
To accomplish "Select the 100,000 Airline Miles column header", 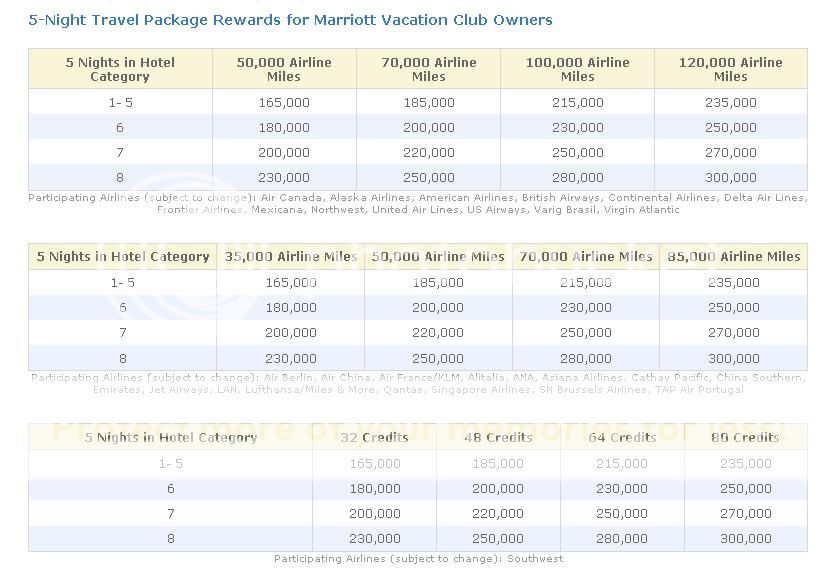I will point(578,69).
